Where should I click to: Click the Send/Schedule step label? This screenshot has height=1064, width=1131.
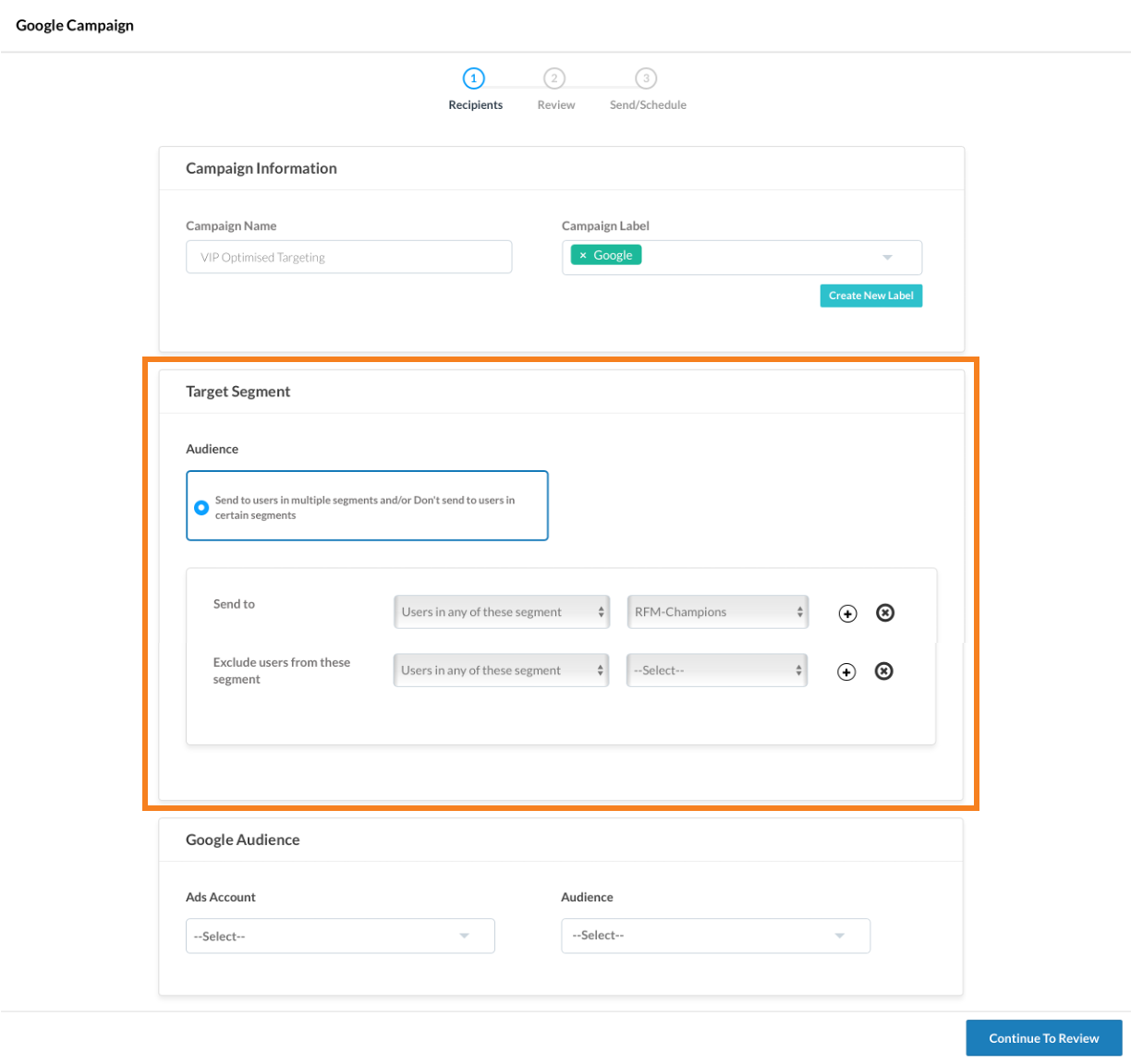point(648,105)
